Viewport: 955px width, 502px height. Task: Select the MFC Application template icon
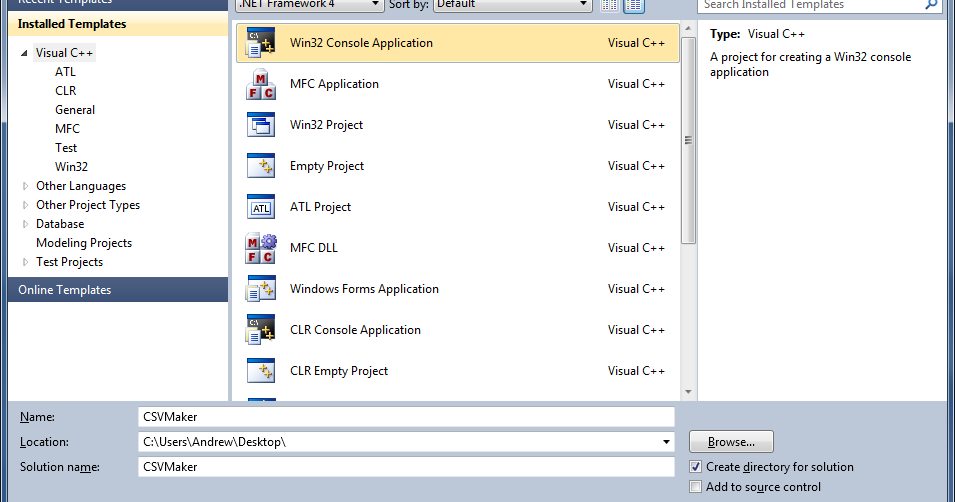tap(261, 84)
